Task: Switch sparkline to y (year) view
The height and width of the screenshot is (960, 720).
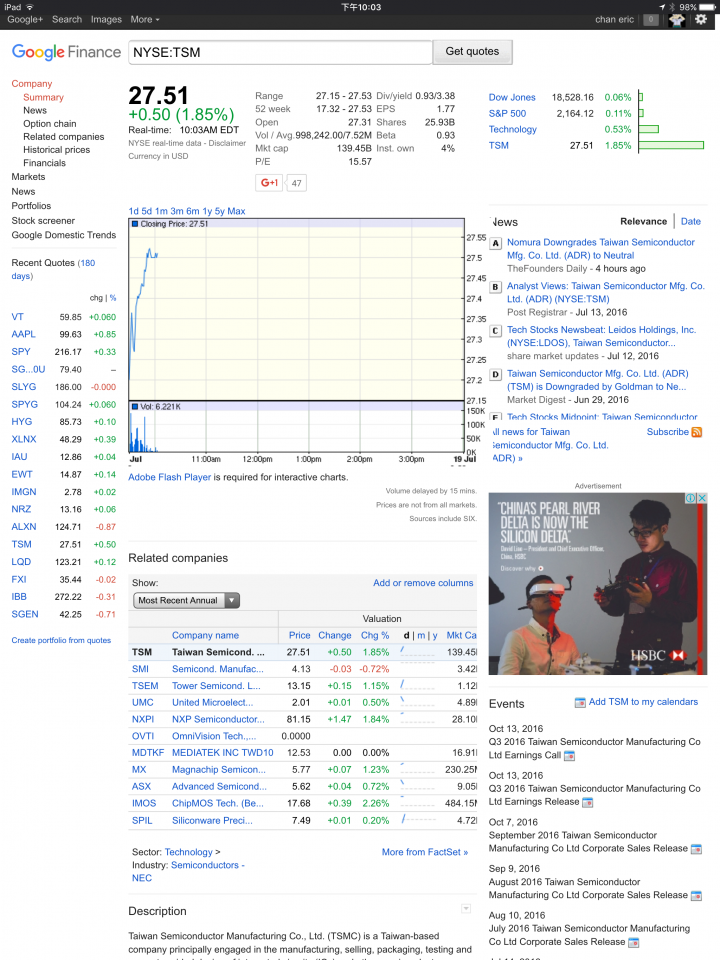Action: [435, 636]
